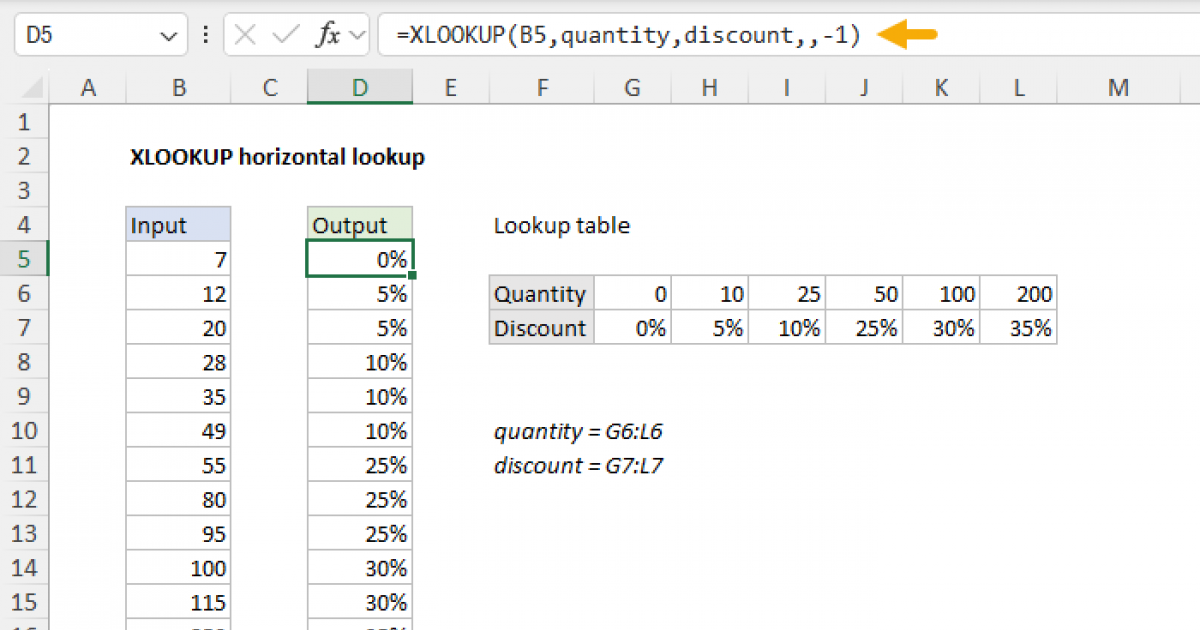The height and width of the screenshot is (630, 1200).
Task: Select column D header
Action: [x=359, y=87]
